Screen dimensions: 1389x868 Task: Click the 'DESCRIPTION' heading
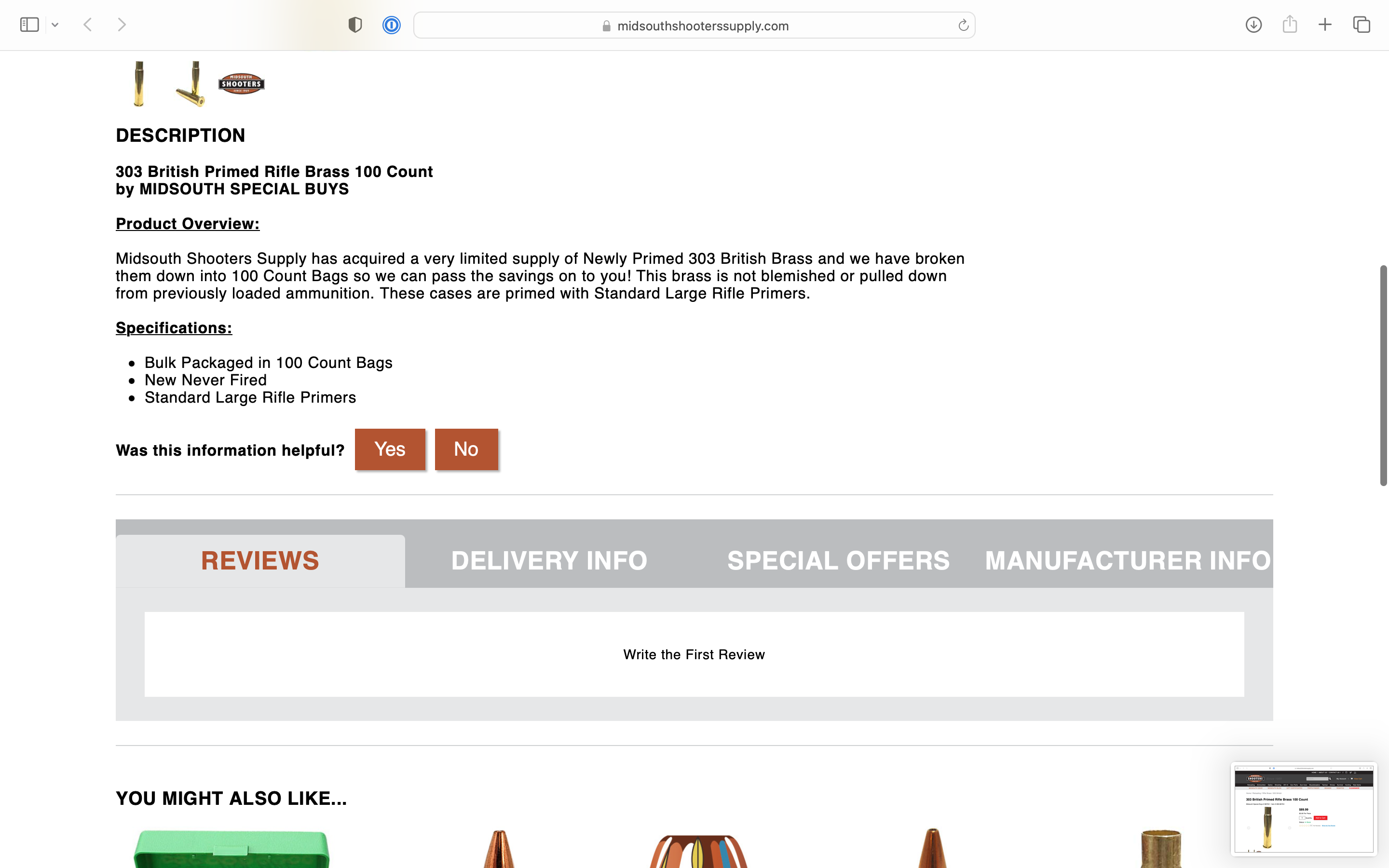pyautogui.click(x=181, y=136)
